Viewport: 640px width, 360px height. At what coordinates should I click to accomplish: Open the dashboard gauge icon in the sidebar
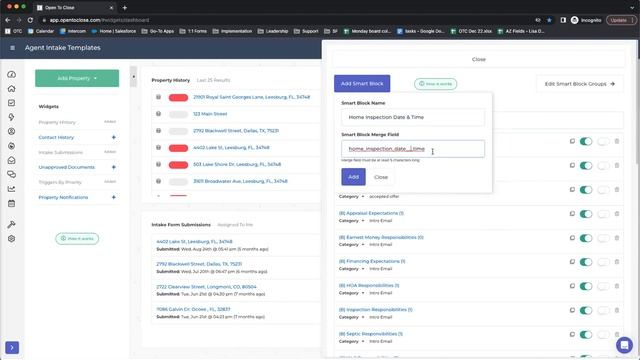coord(11,74)
